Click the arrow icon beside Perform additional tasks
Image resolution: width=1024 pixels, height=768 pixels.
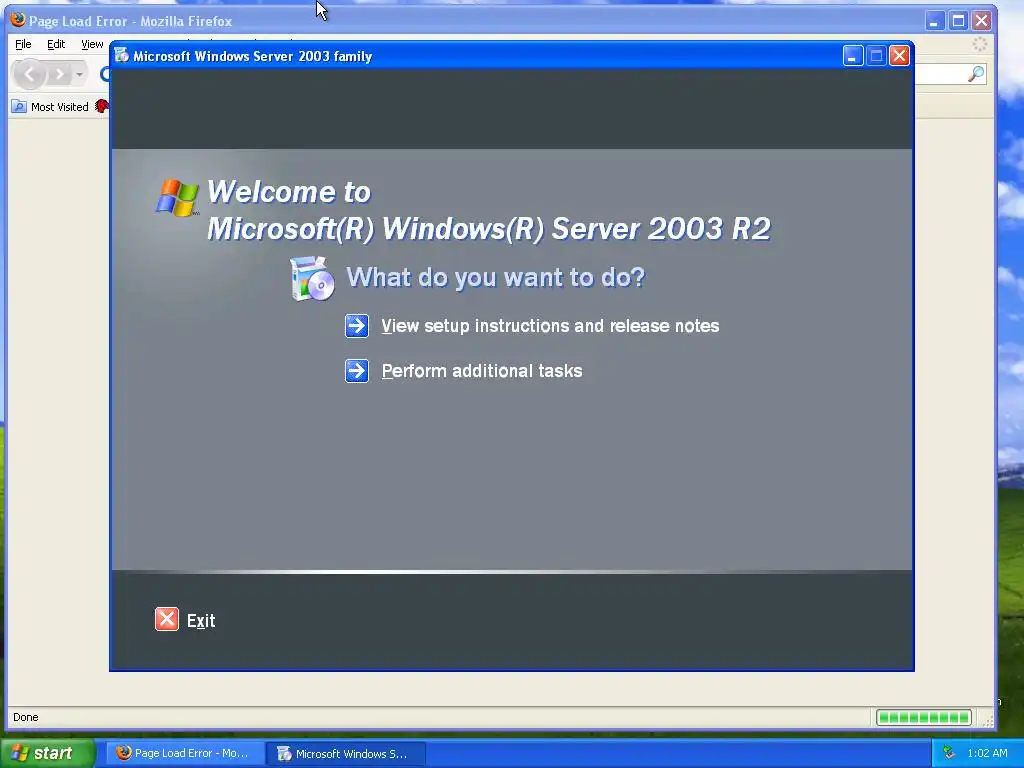(x=357, y=371)
